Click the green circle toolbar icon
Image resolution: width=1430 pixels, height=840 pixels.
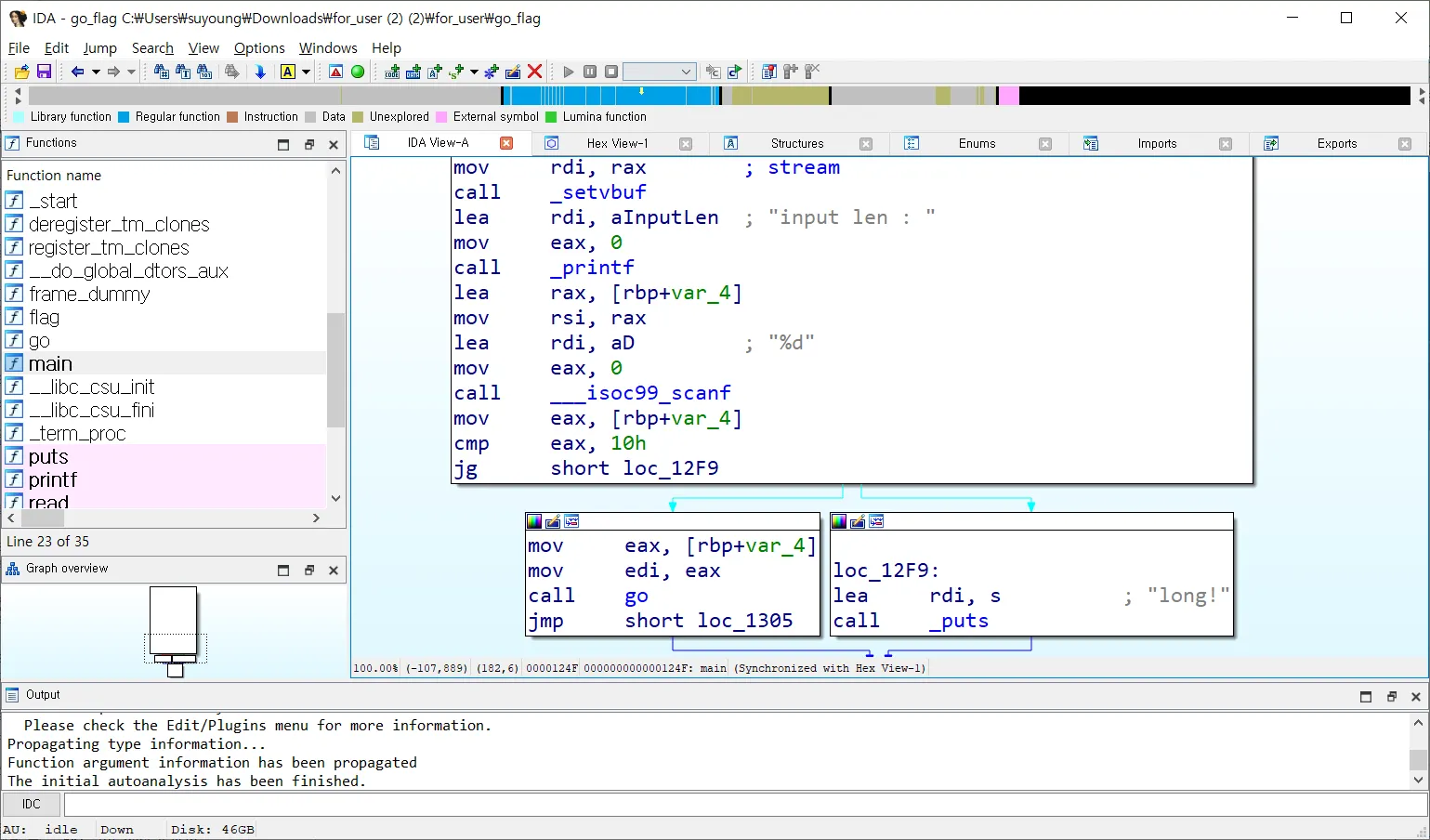coord(358,72)
